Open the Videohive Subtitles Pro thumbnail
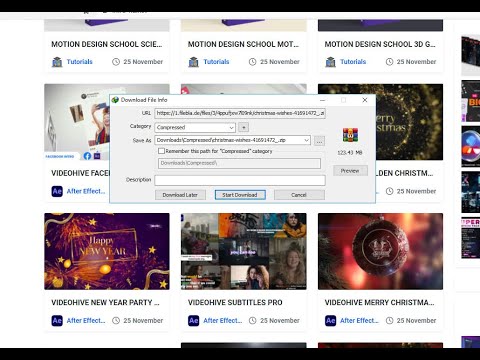 (x=244, y=251)
